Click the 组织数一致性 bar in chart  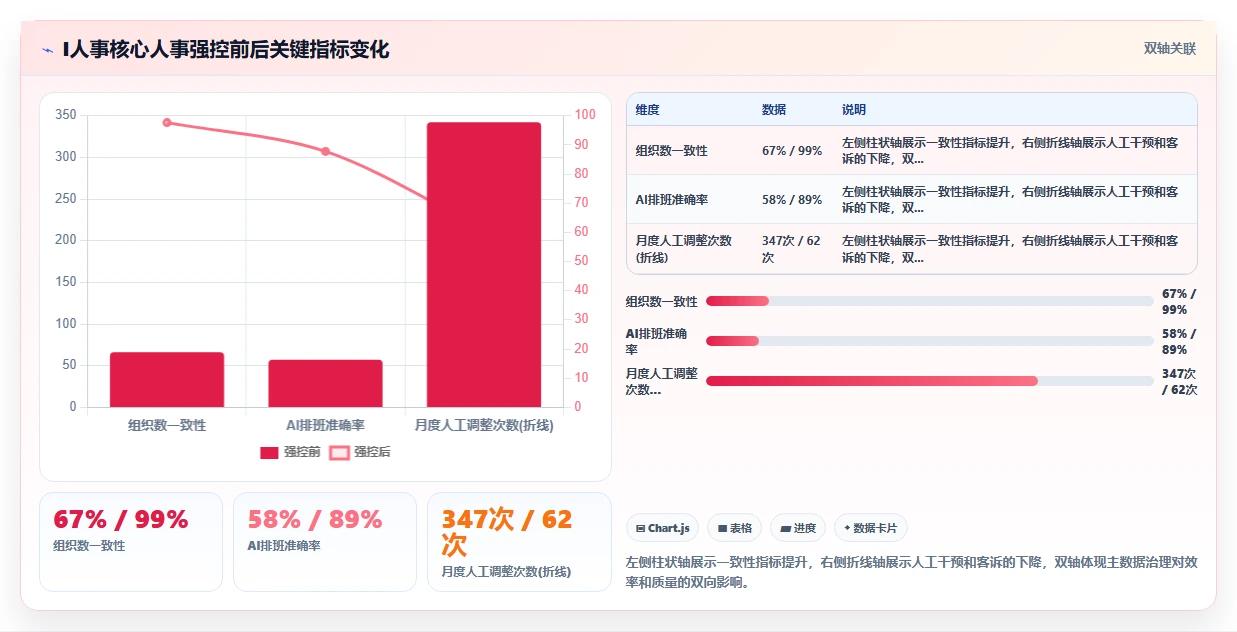pyautogui.click(x=167, y=379)
